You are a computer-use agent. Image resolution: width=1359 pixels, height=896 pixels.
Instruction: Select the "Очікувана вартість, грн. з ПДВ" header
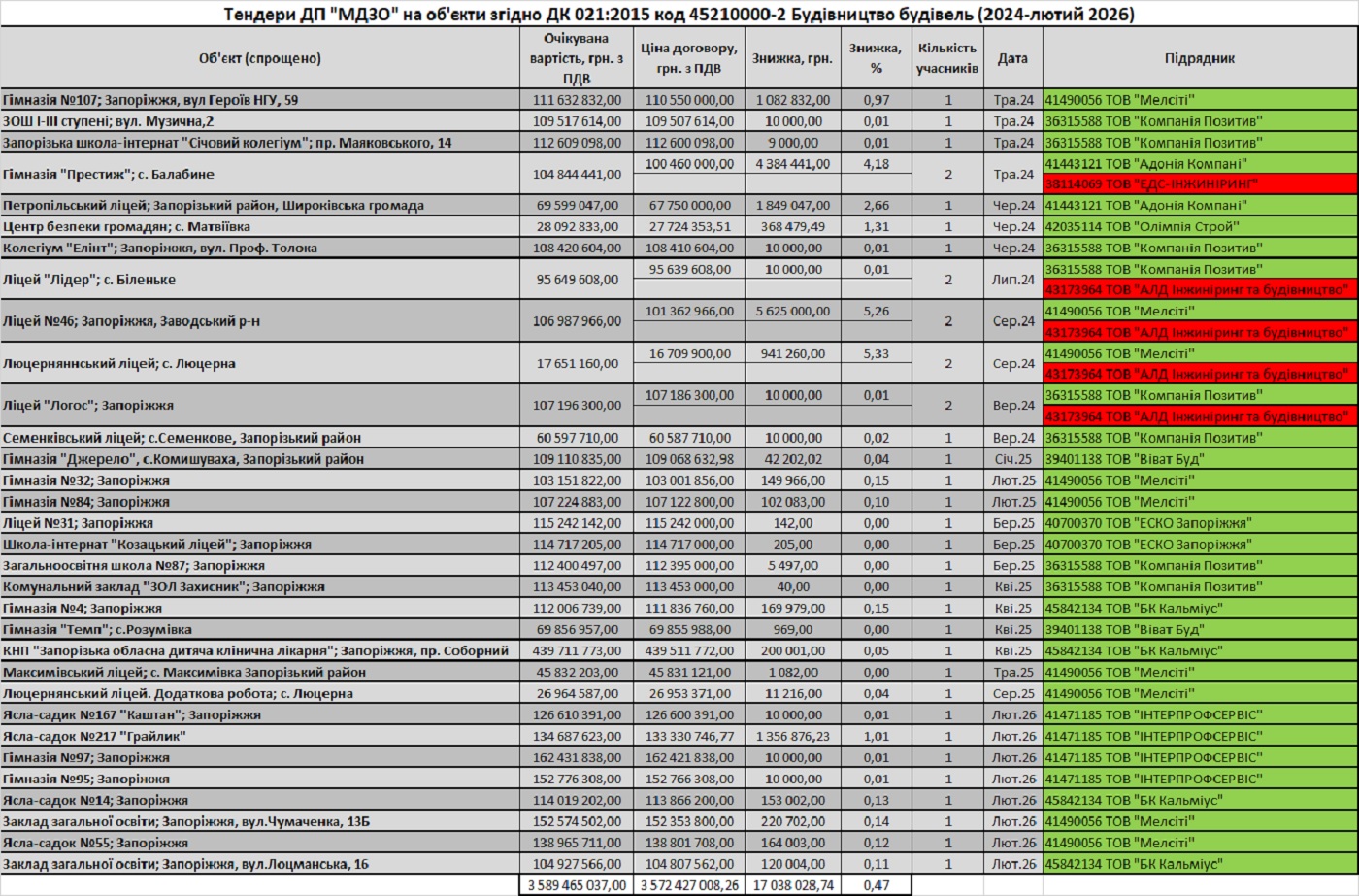coord(577,58)
